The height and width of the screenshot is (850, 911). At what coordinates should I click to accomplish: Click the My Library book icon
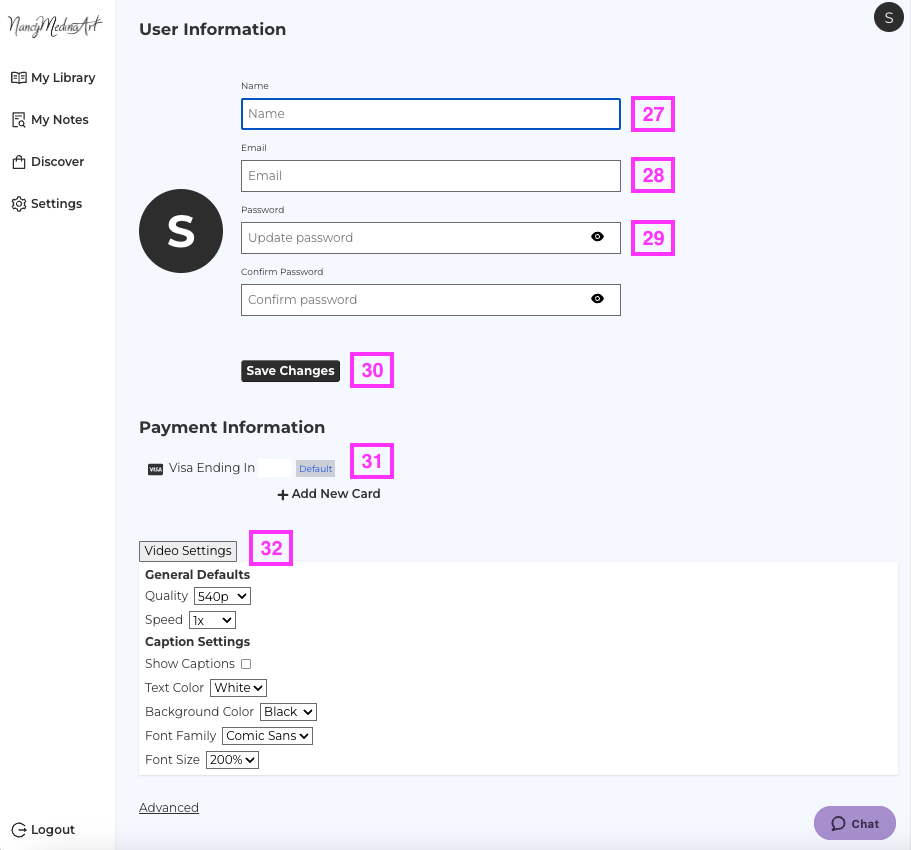click(19, 77)
